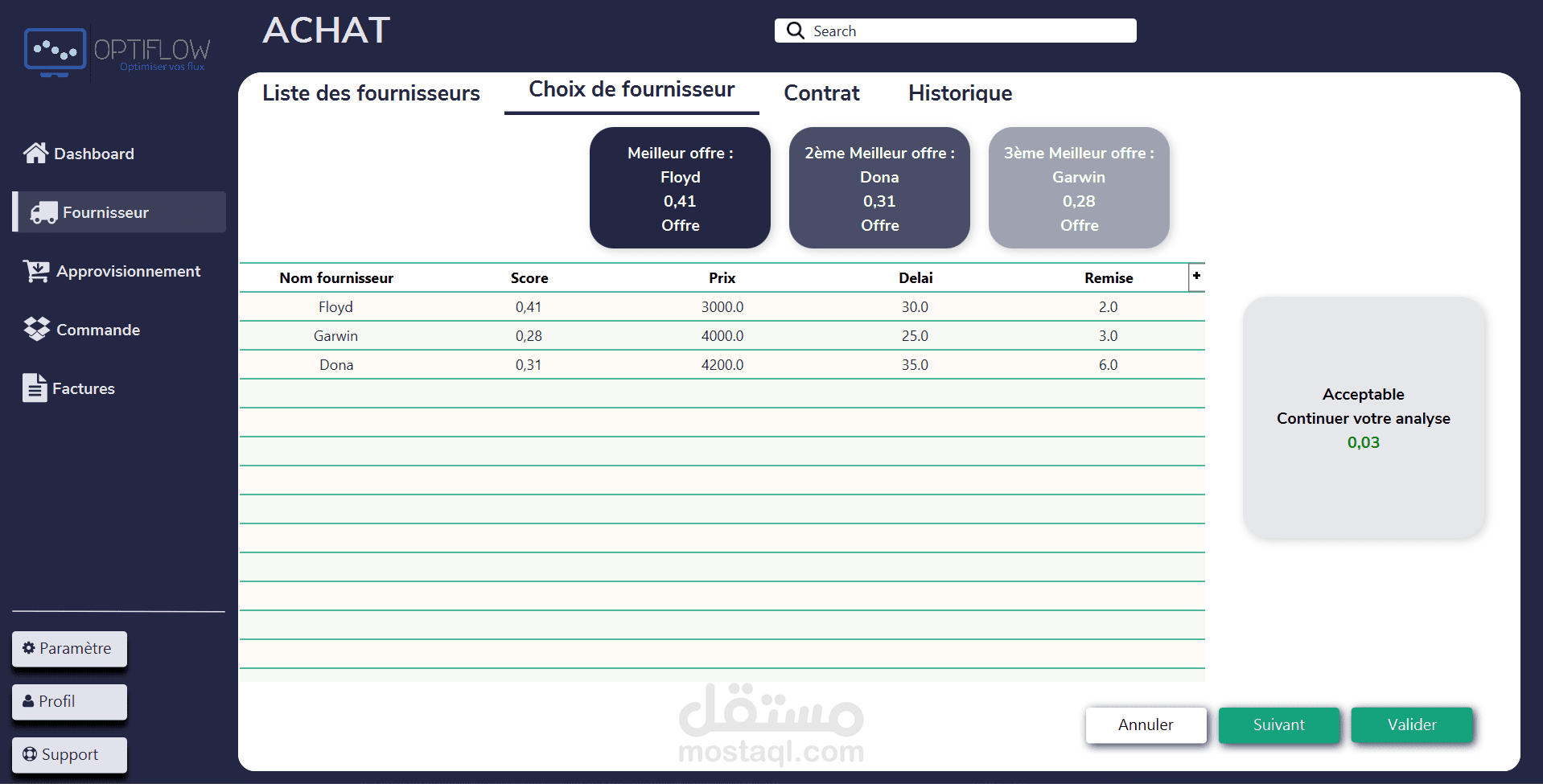Click the Score column header
The height and width of the screenshot is (784, 1543).
click(529, 277)
